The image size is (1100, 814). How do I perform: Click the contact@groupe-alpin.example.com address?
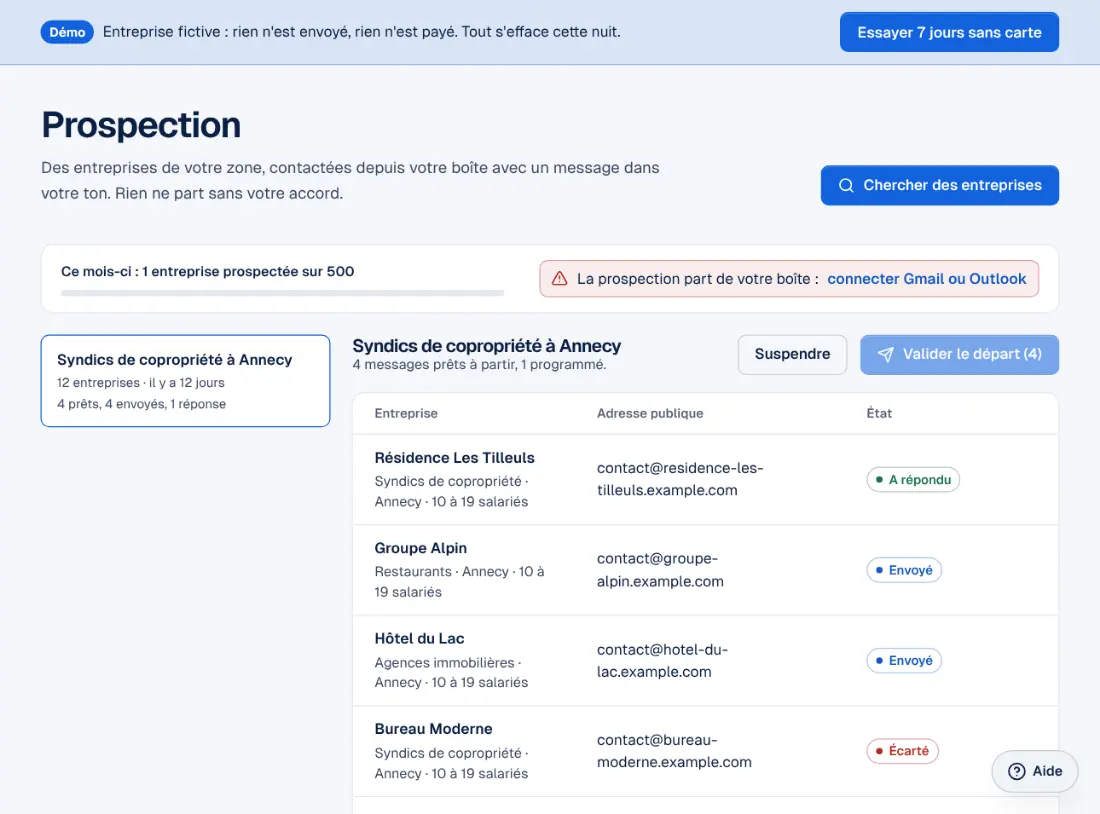(659, 570)
